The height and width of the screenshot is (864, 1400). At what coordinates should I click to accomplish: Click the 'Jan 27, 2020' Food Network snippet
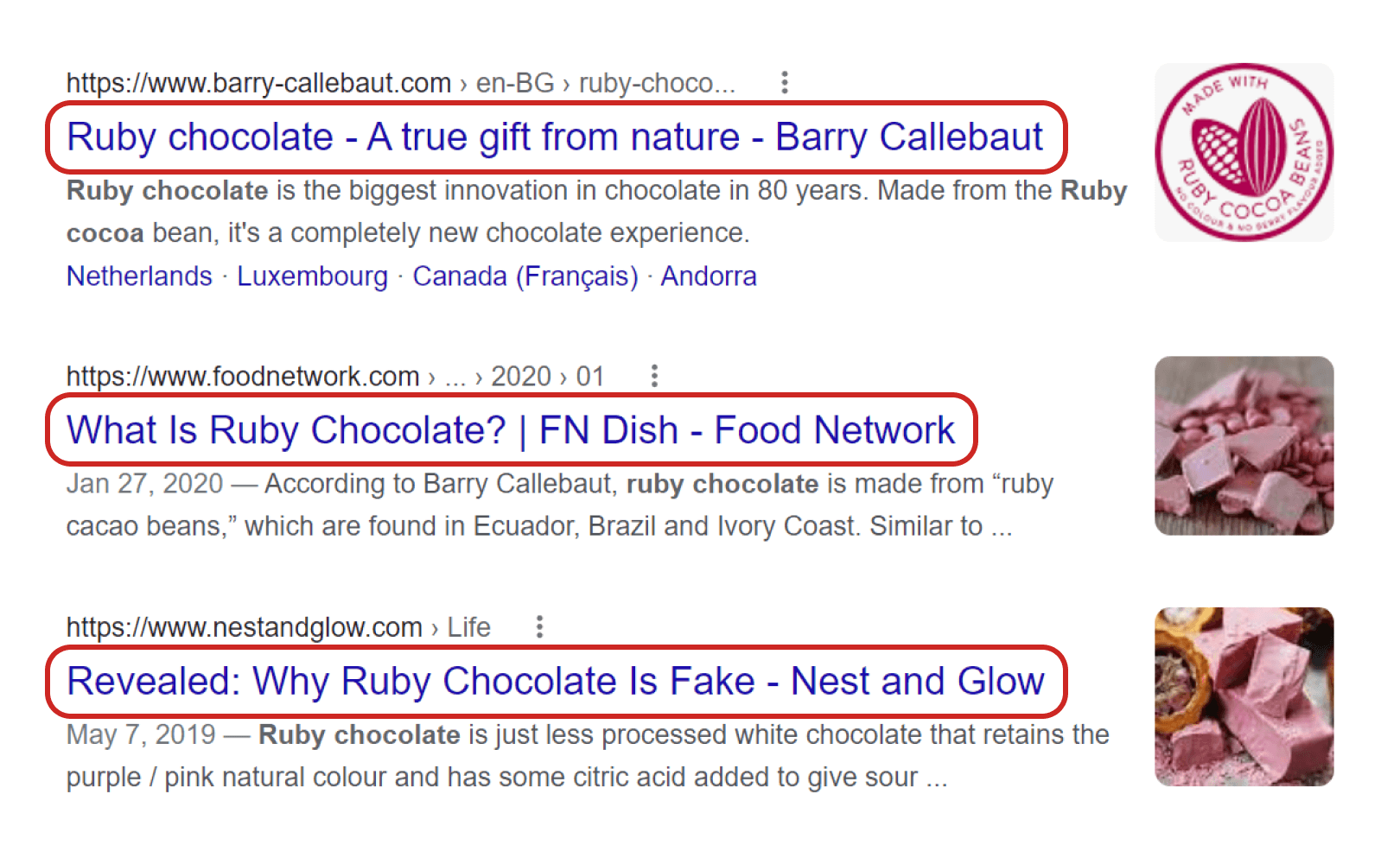pyautogui.click(x=559, y=505)
